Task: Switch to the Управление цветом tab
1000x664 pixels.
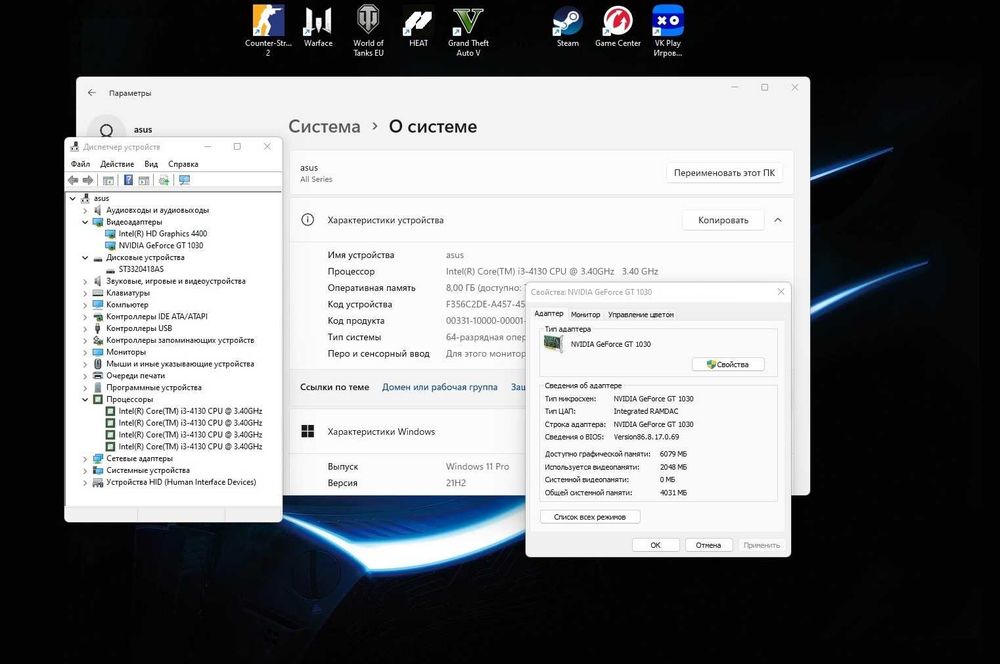Action: click(x=640, y=314)
